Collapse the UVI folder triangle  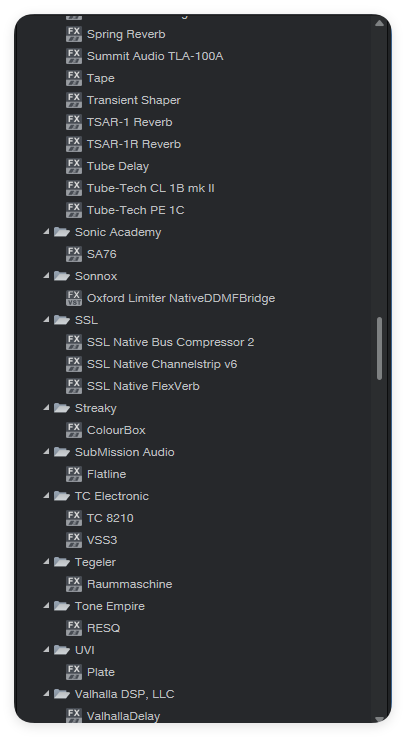coord(46,650)
